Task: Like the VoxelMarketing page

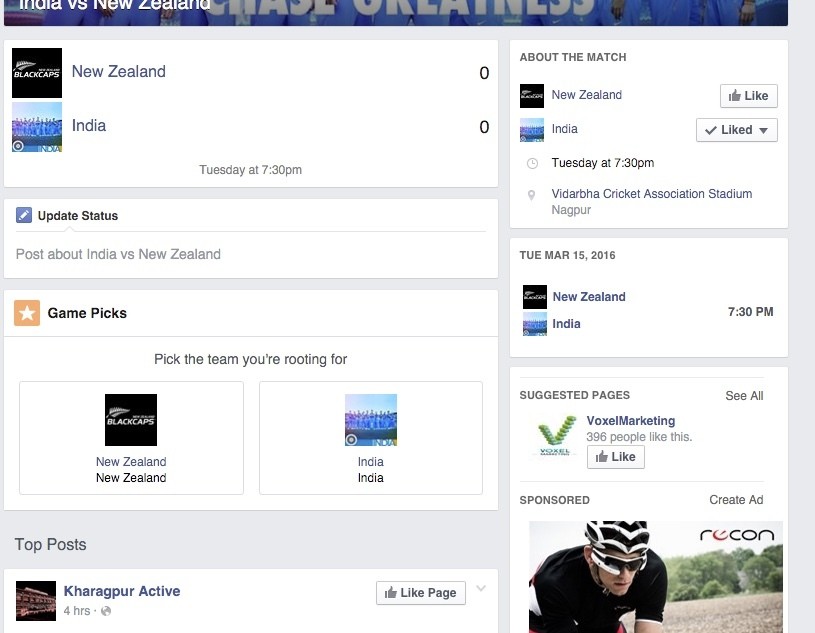Action: (615, 457)
